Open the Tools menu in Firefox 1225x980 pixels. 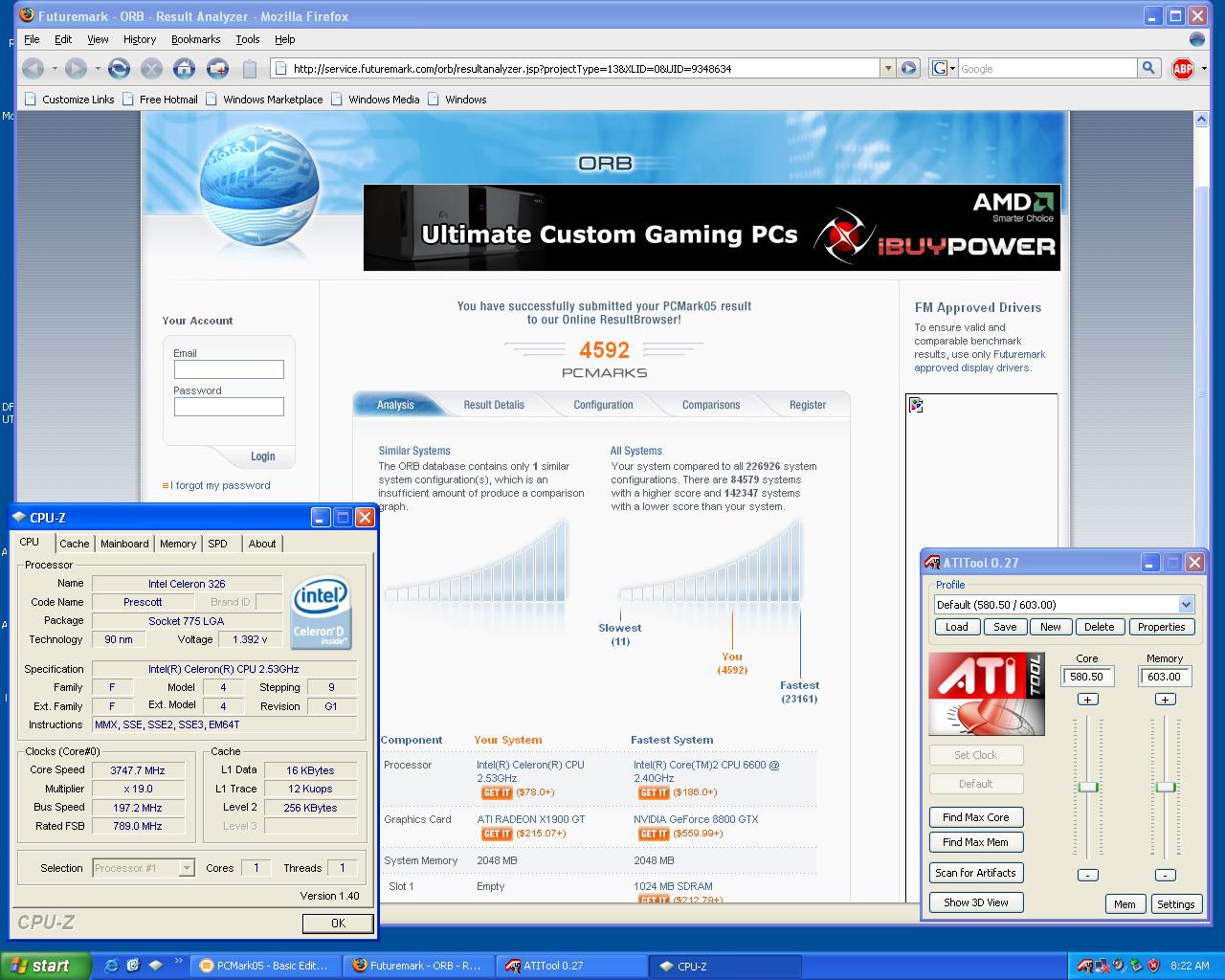(248, 39)
